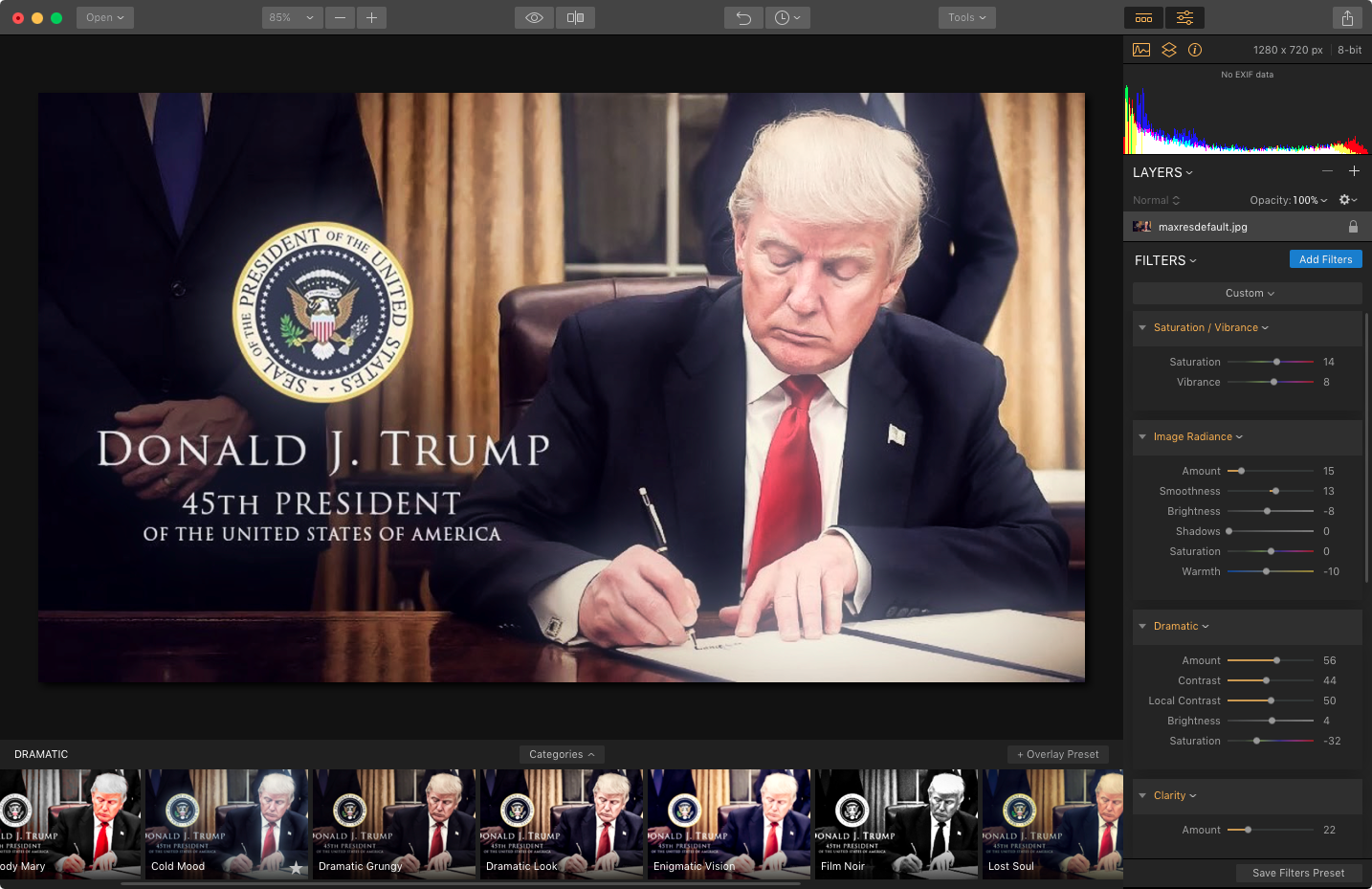
Task: Apply the Dramatic Look preset
Action: pos(562,824)
